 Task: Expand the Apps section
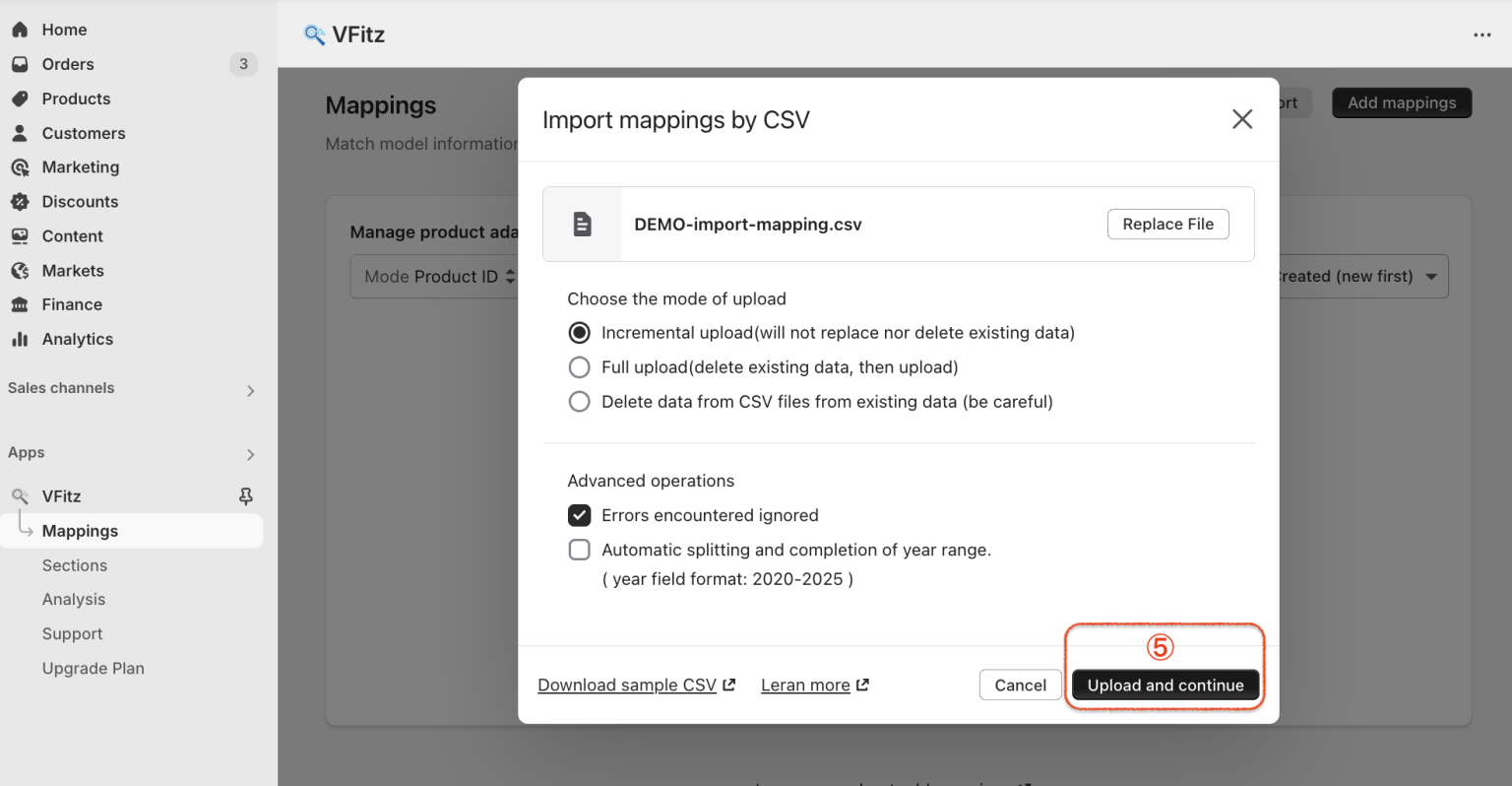click(x=250, y=453)
